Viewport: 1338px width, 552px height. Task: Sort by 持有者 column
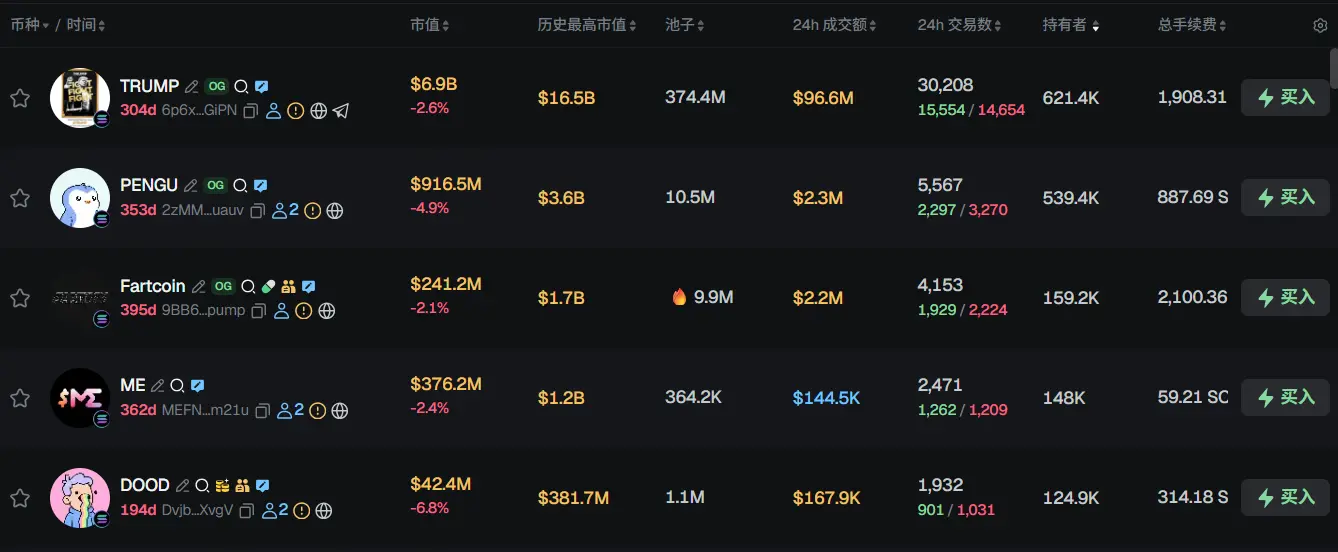click(1070, 25)
